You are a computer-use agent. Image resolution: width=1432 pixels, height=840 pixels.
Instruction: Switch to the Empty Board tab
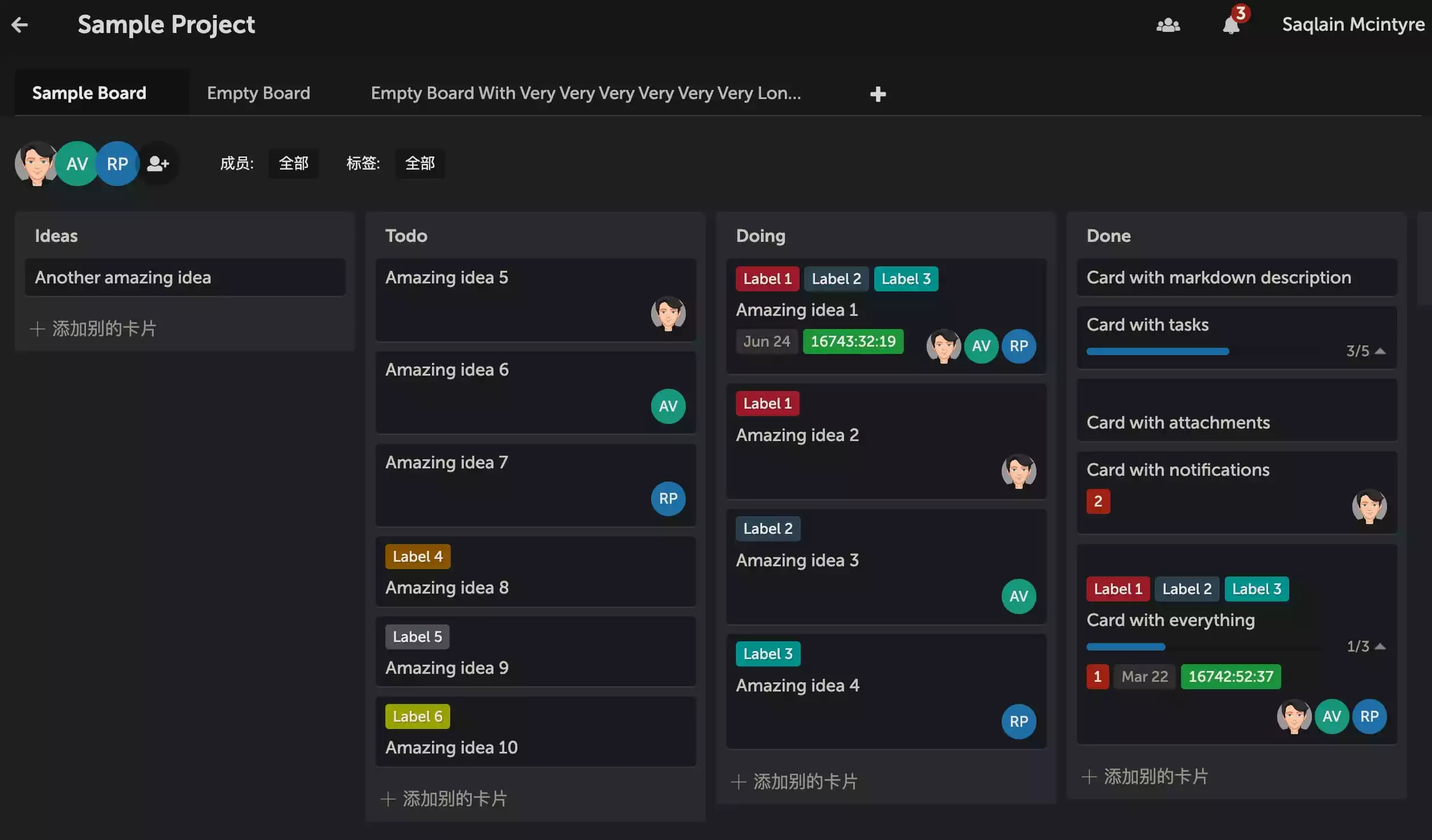pos(258,93)
